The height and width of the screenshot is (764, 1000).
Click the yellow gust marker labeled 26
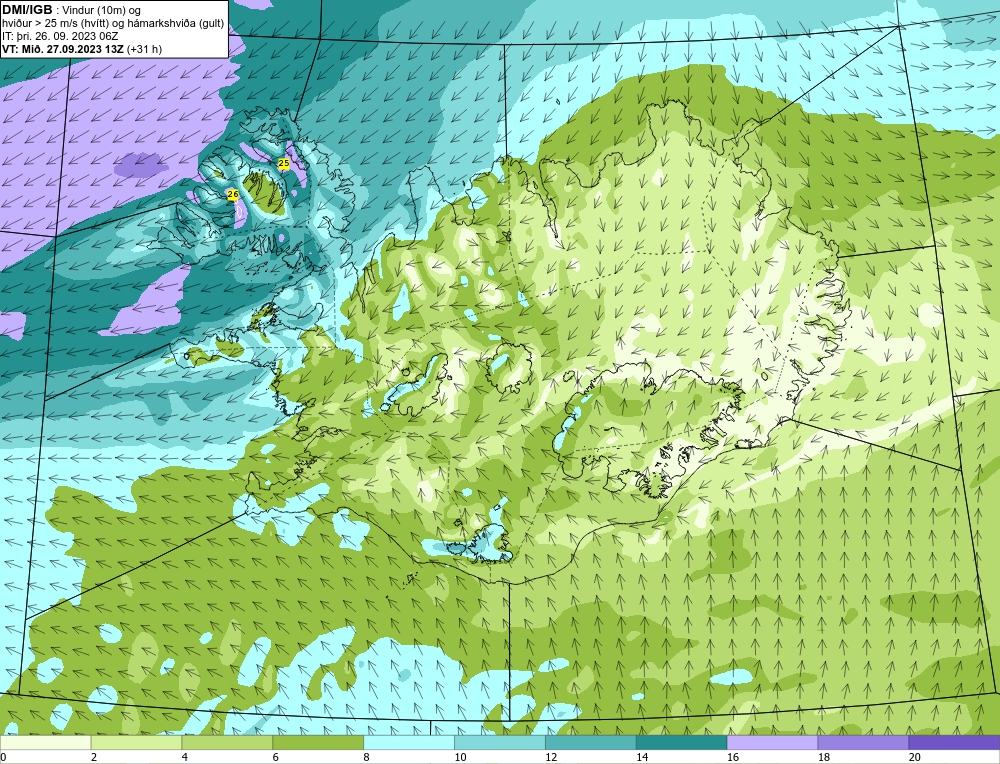(233, 194)
